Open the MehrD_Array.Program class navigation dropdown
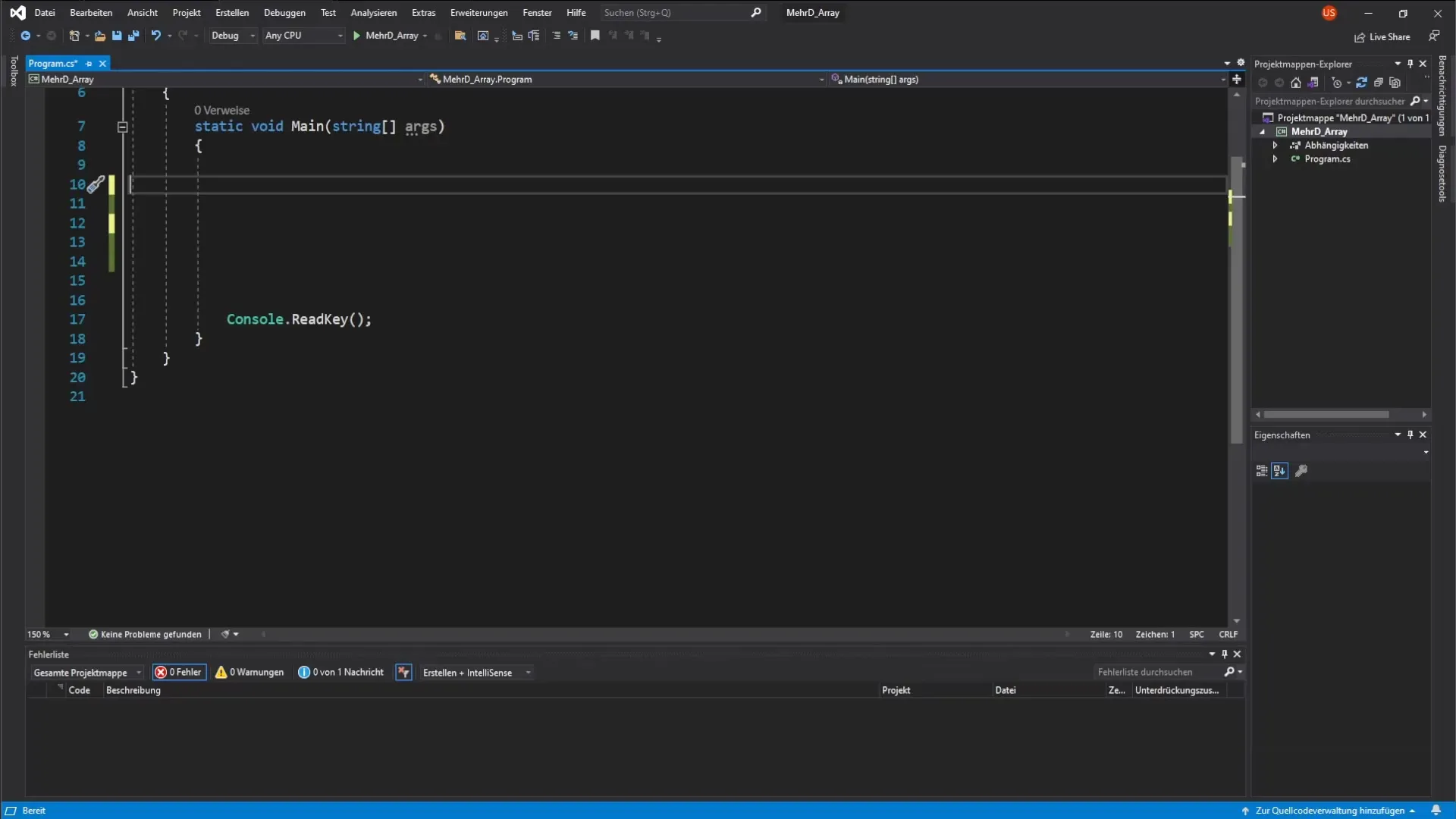Image resolution: width=1456 pixels, height=819 pixels. click(x=626, y=79)
